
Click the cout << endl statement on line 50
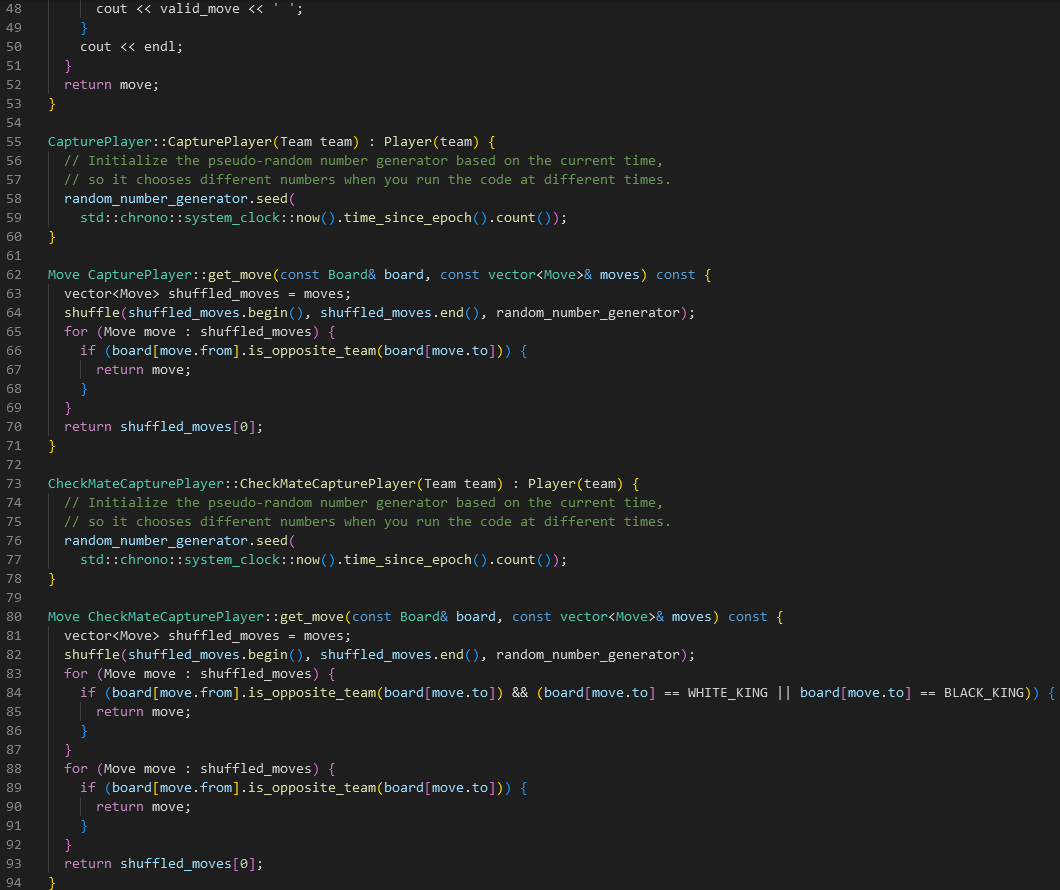tap(132, 46)
